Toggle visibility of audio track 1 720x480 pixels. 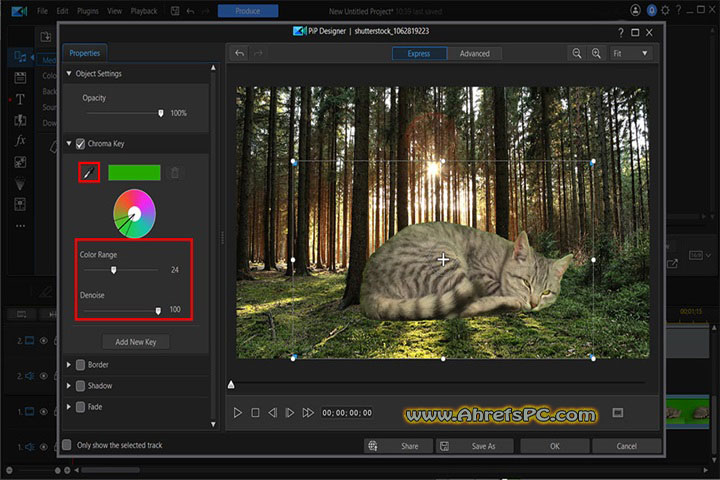(x=44, y=446)
